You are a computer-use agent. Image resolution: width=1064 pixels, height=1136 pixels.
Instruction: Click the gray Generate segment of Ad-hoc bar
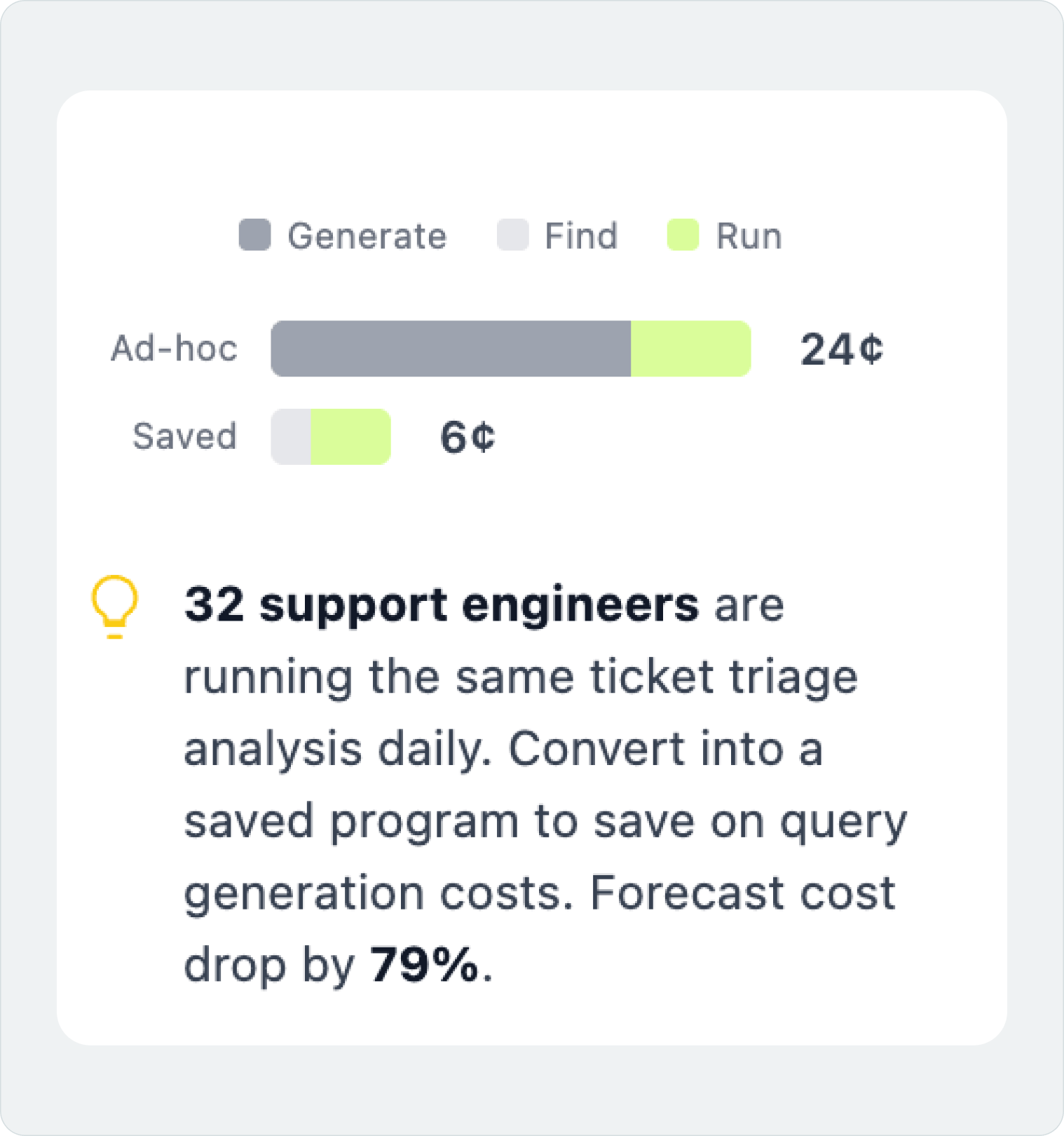point(451,349)
